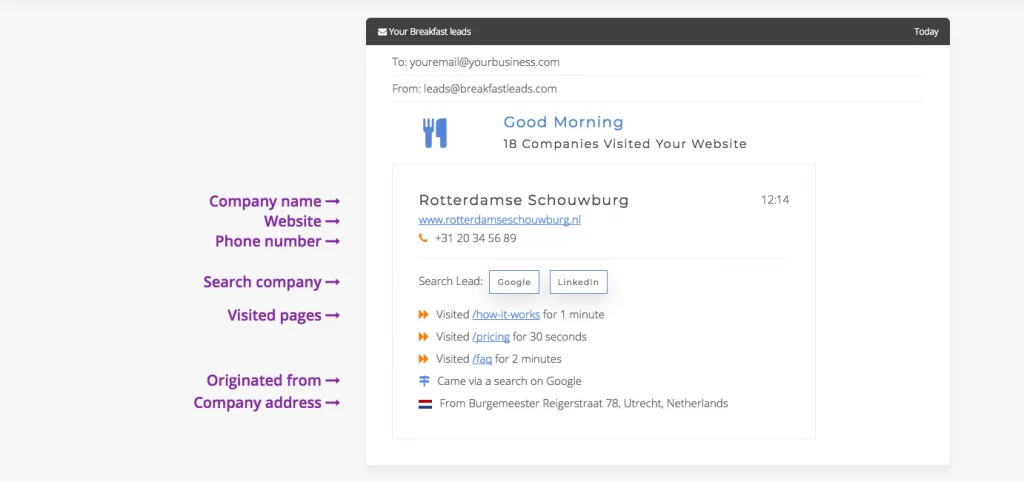Click the recipient address youremail@yourbusiness.com

pos(484,62)
